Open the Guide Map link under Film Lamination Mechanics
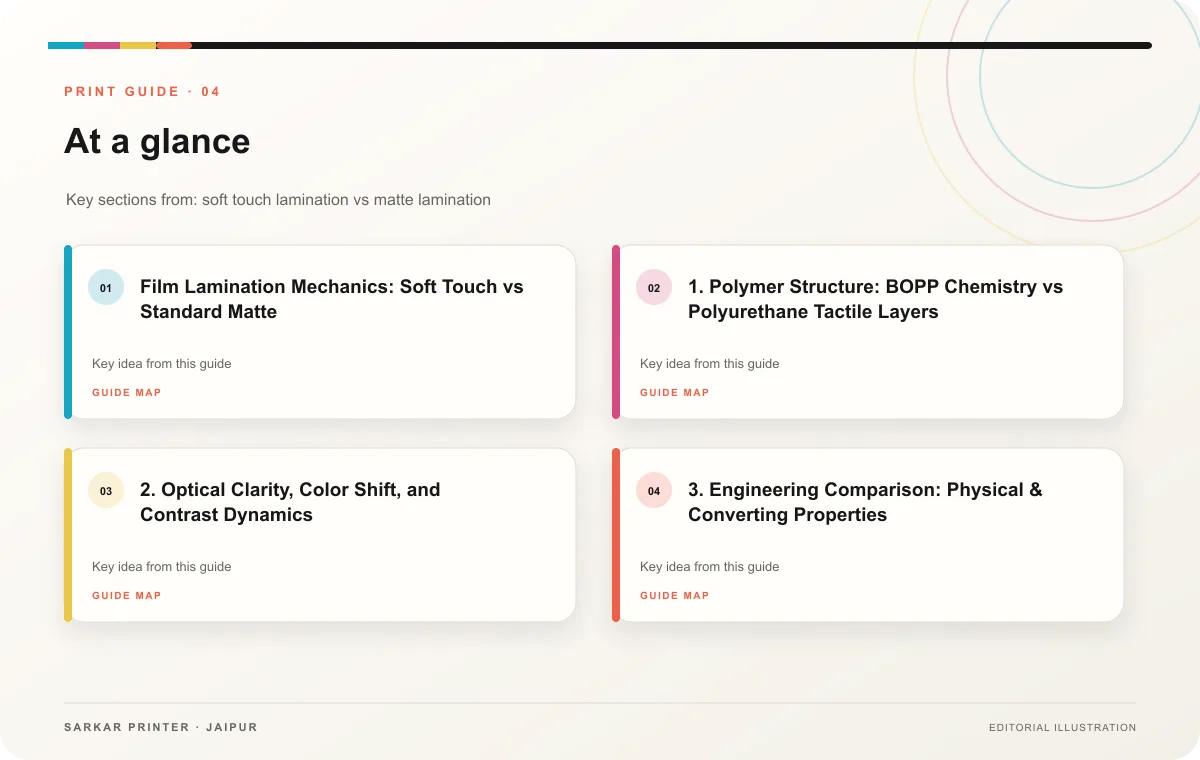1200x760 pixels. pos(127,393)
